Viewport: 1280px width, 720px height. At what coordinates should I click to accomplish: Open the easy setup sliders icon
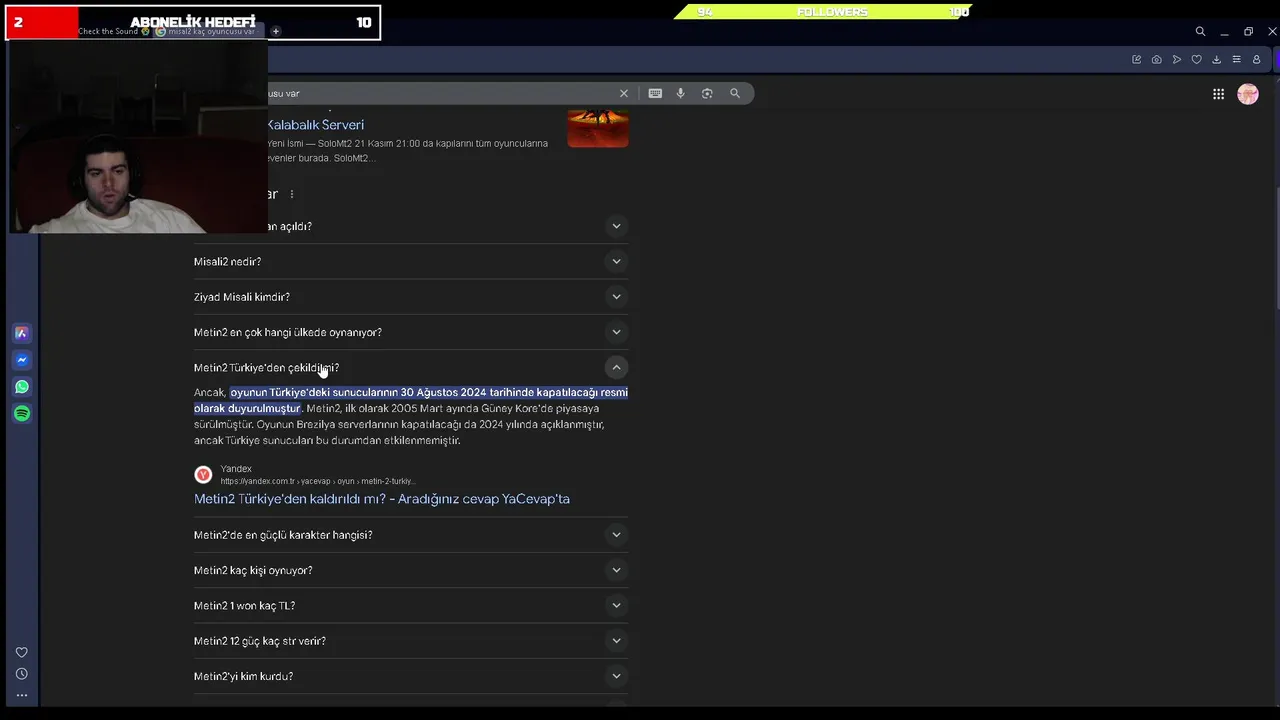[x=1236, y=60]
